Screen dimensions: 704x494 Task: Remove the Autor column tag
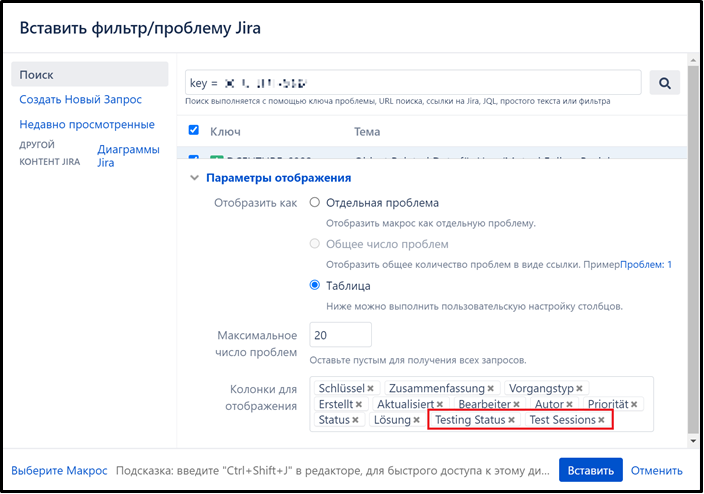click(569, 405)
